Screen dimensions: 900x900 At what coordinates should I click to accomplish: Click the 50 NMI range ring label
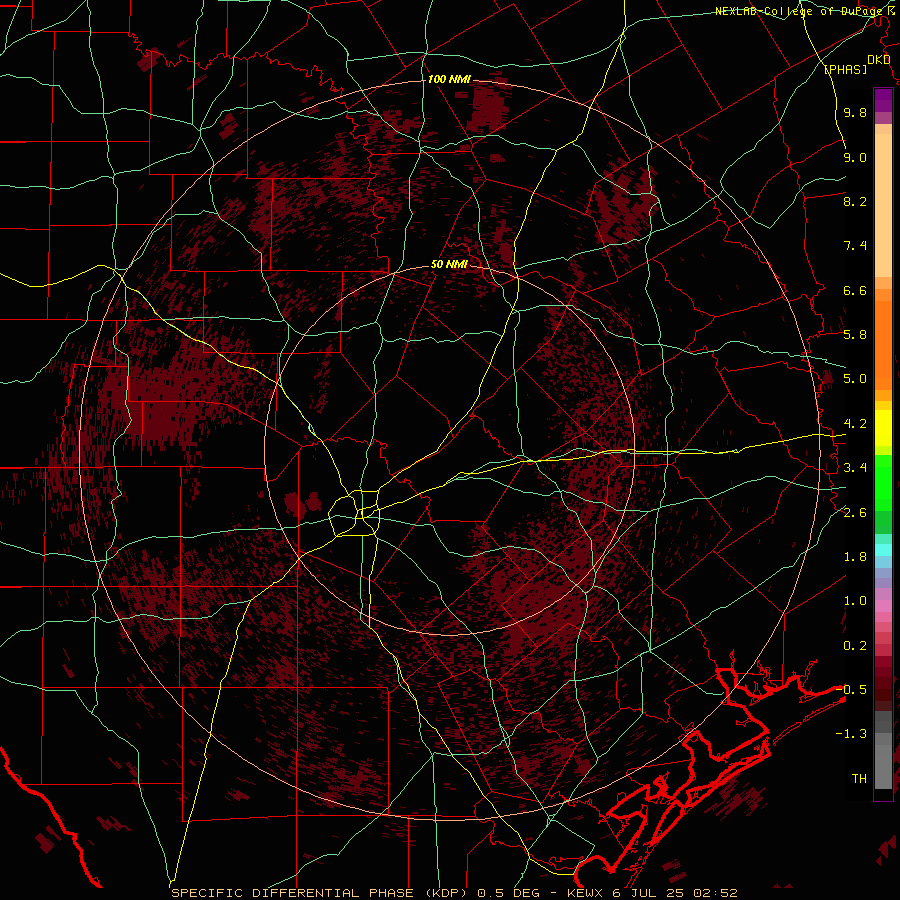(x=449, y=264)
